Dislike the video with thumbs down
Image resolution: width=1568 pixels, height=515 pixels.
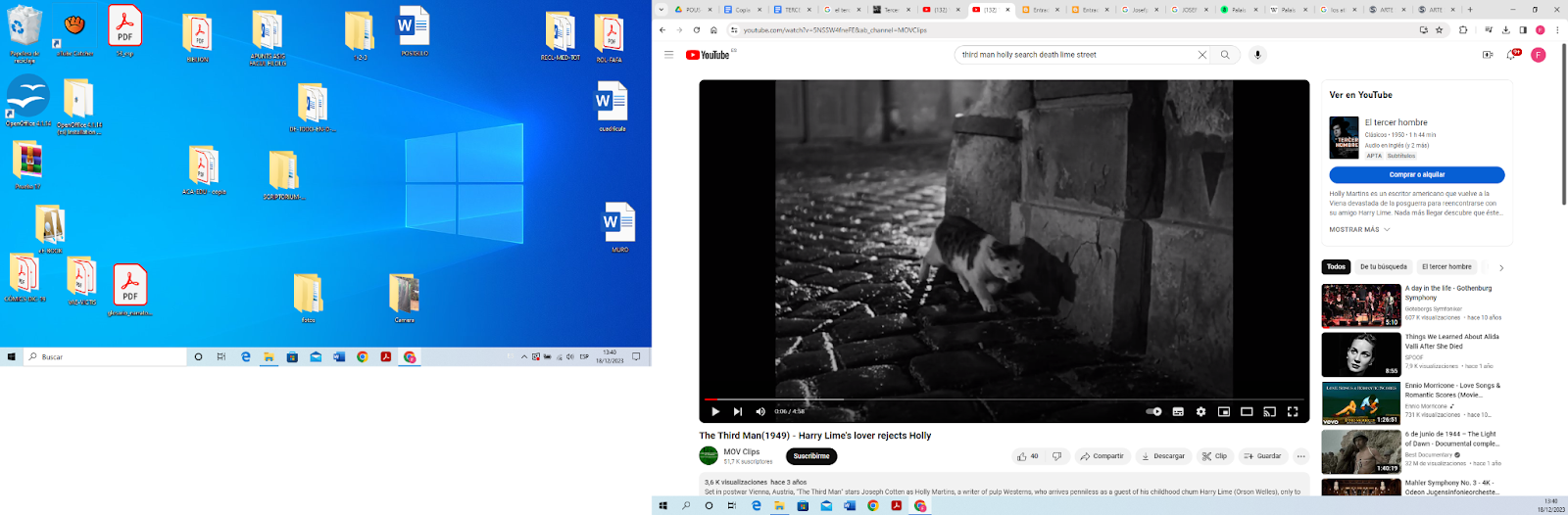click(x=1056, y=456)
